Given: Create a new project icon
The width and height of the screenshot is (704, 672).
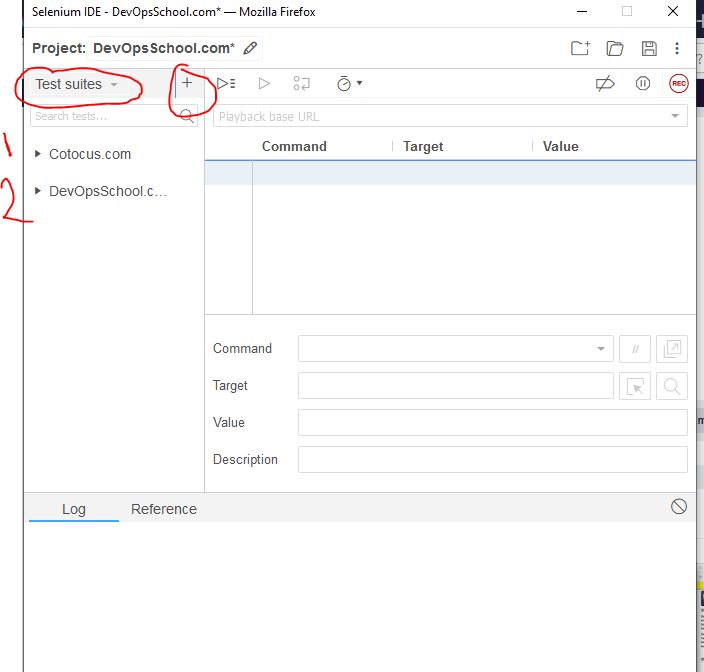Looking at the screenshot, I should point(580,48).
